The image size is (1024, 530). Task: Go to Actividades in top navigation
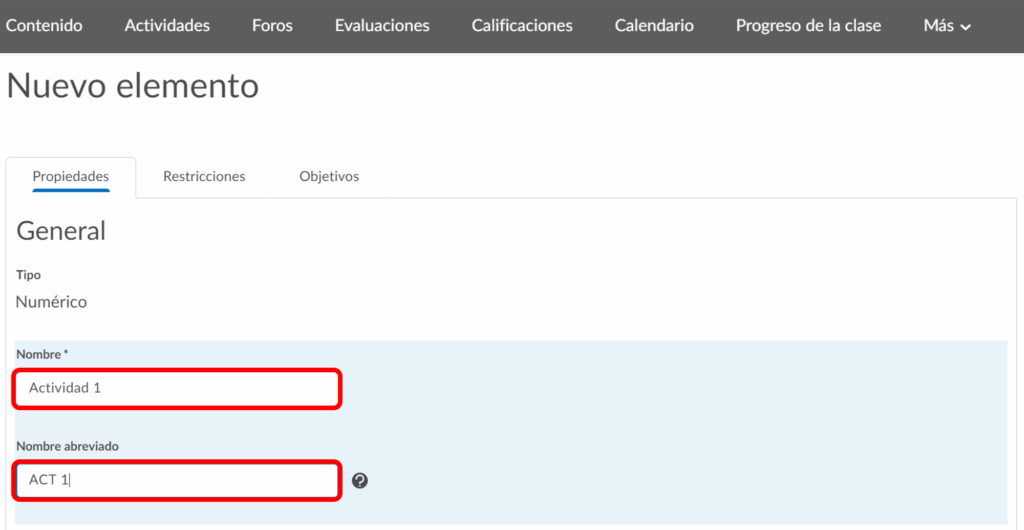167,26
